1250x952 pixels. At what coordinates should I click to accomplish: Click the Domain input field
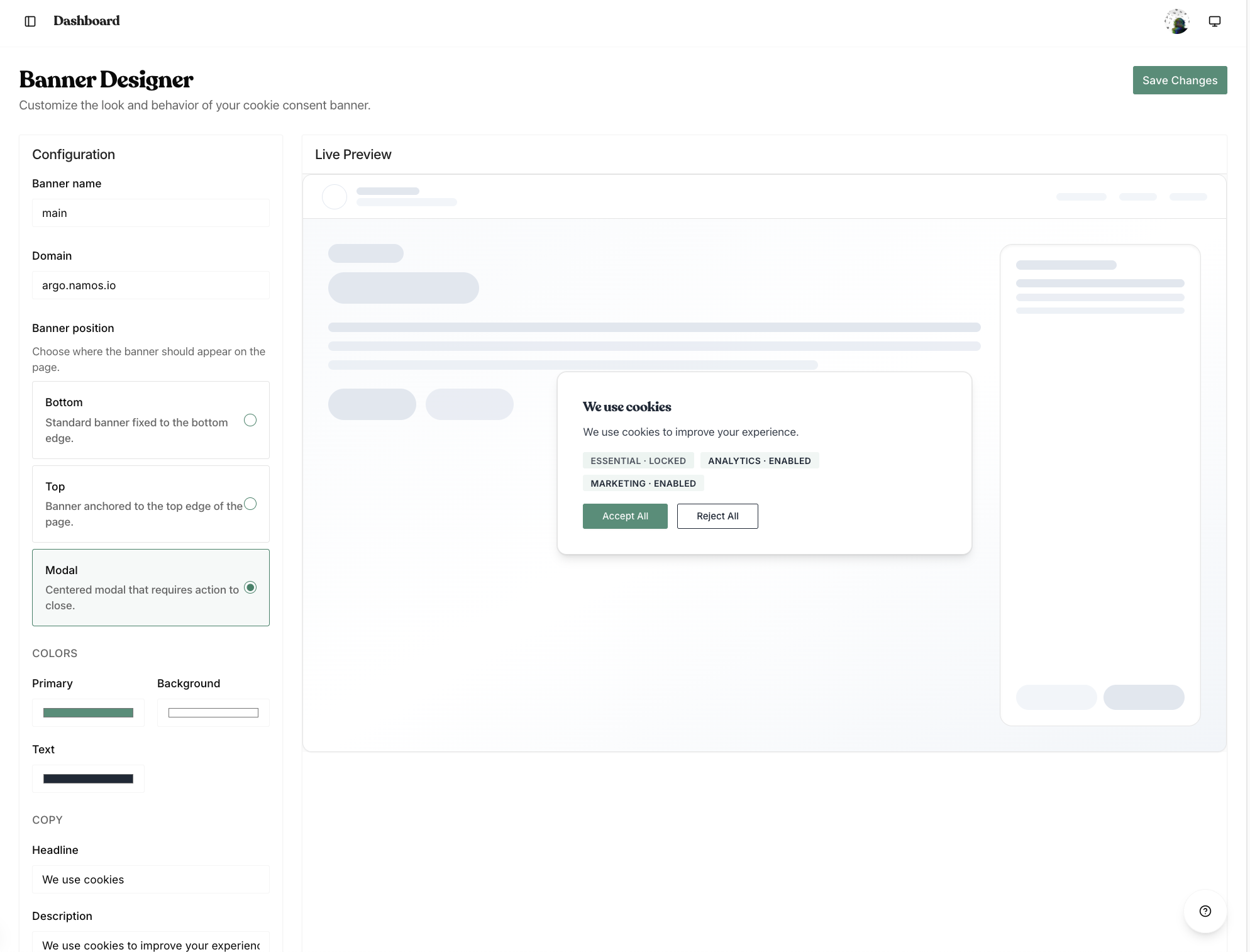pyautogui.click(x=151, y=285)
